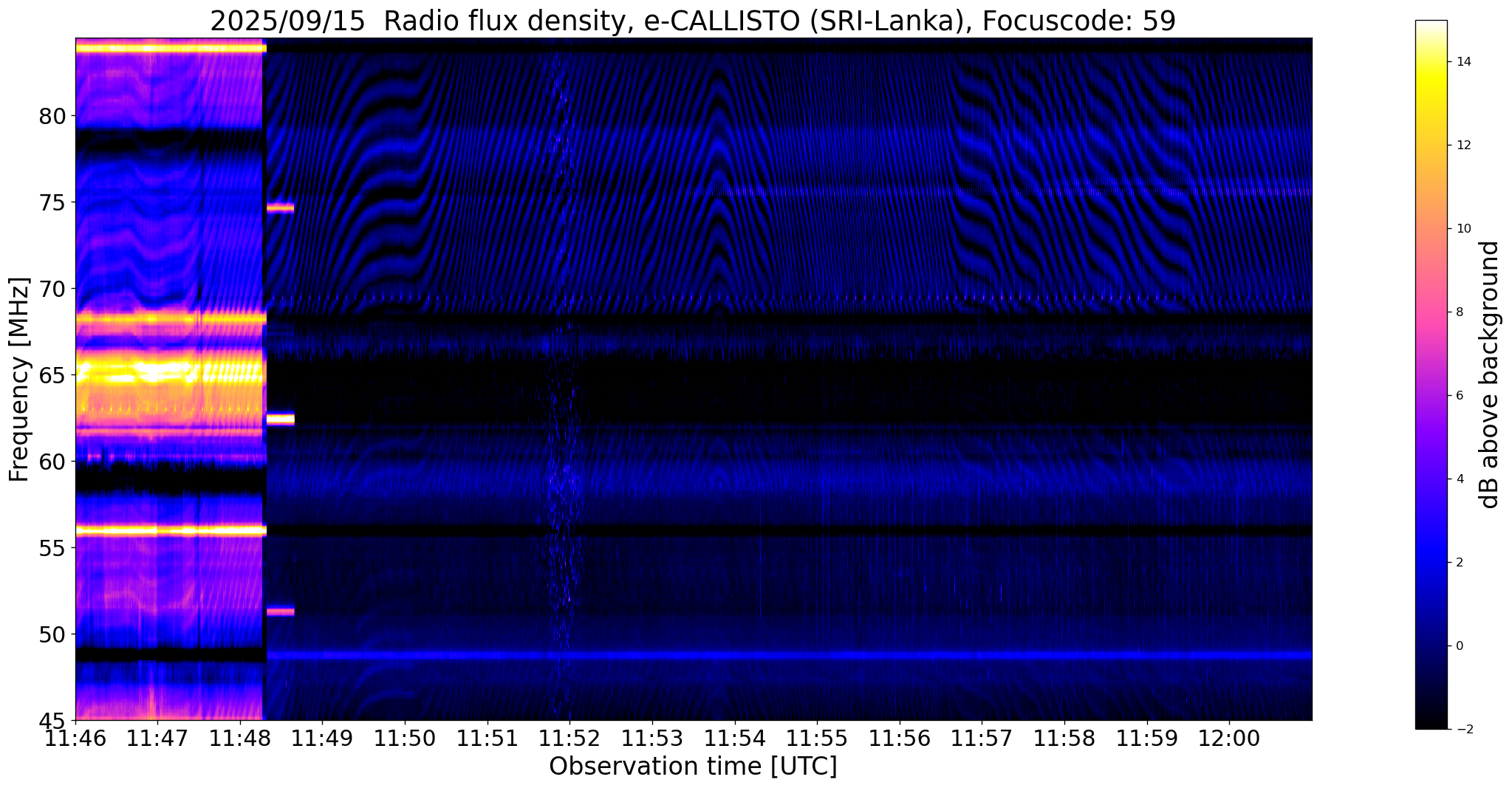1512x788 pixels.
Task: Click the colorbar tick value 4
Action: [1460, 479]
